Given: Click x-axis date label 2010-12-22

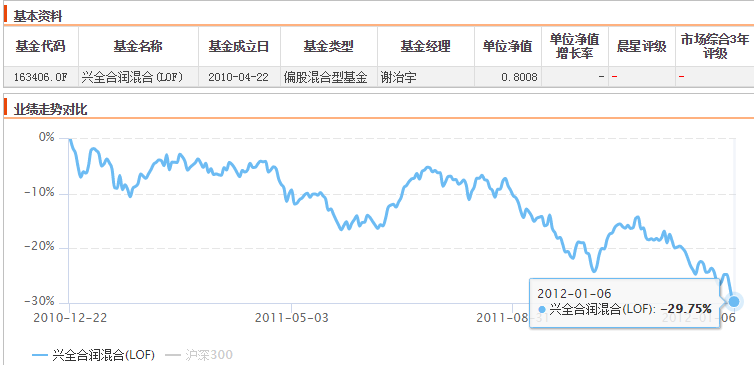Looking at the screenshot, I should [70, 317].
